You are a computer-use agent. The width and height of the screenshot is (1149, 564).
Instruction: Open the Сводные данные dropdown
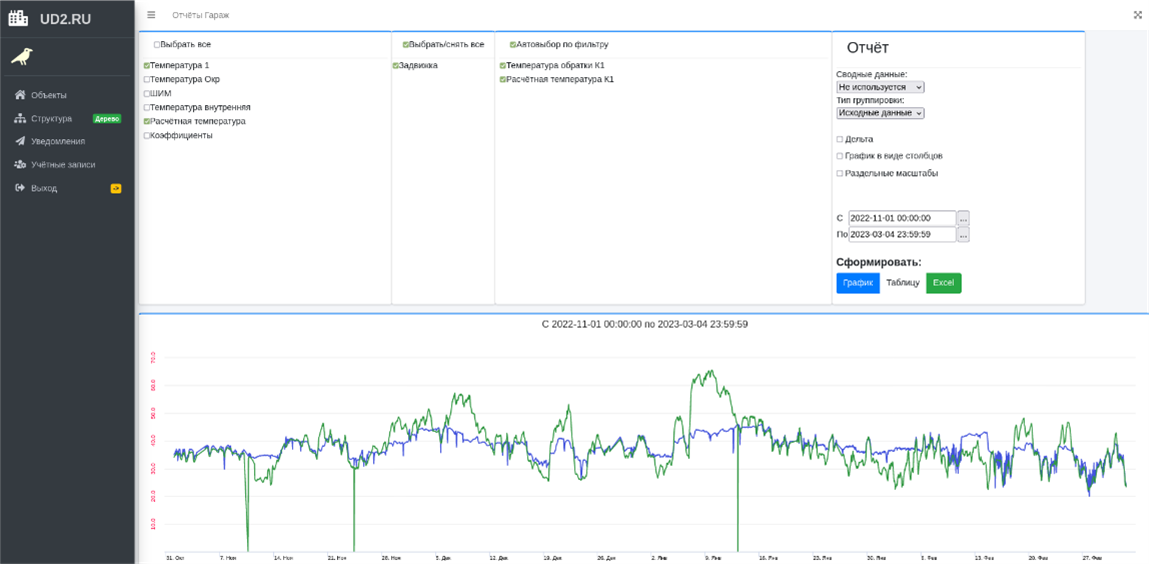880,86
